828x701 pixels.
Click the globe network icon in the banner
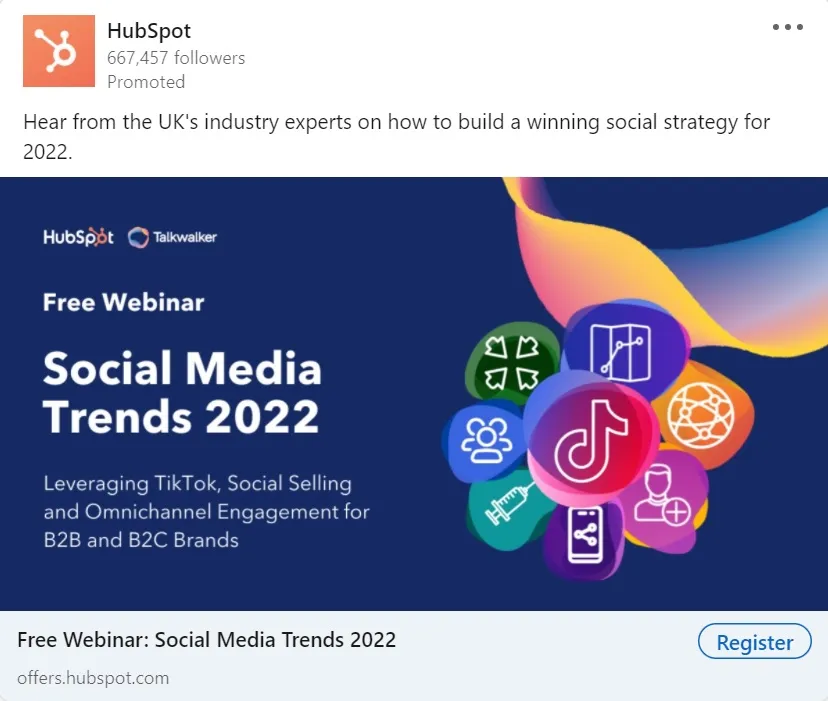[701, 416]
